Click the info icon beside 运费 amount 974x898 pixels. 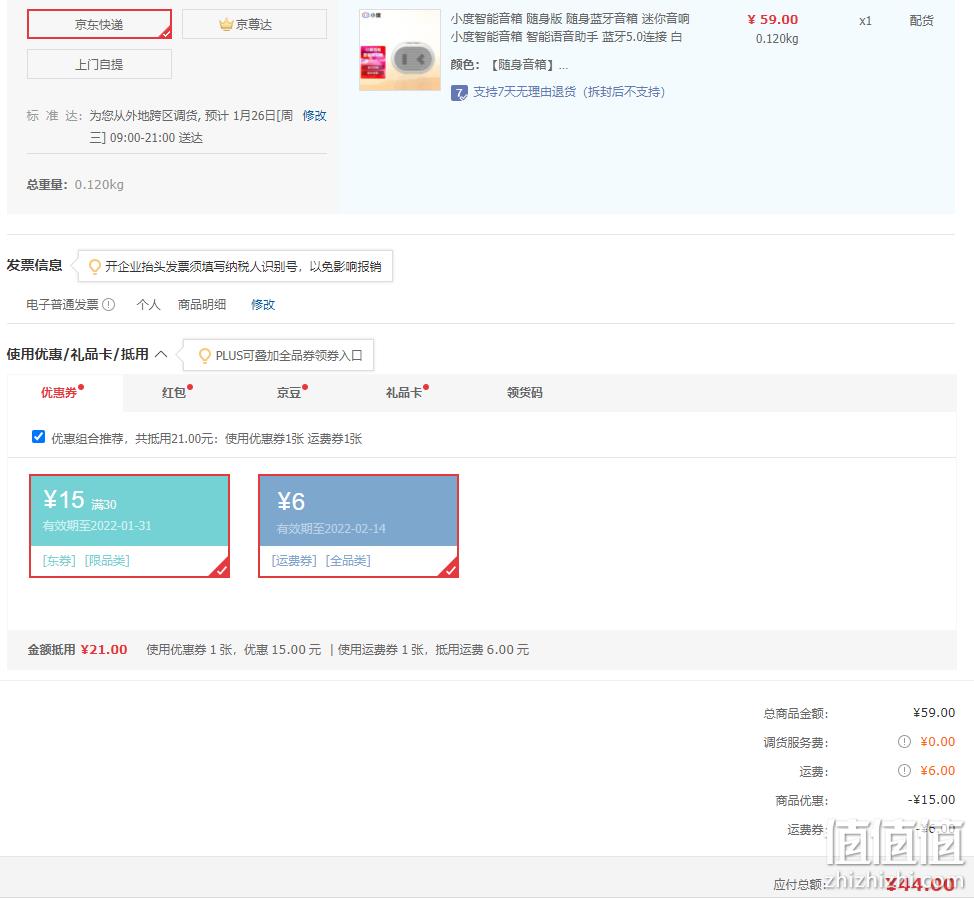point(904,771)
